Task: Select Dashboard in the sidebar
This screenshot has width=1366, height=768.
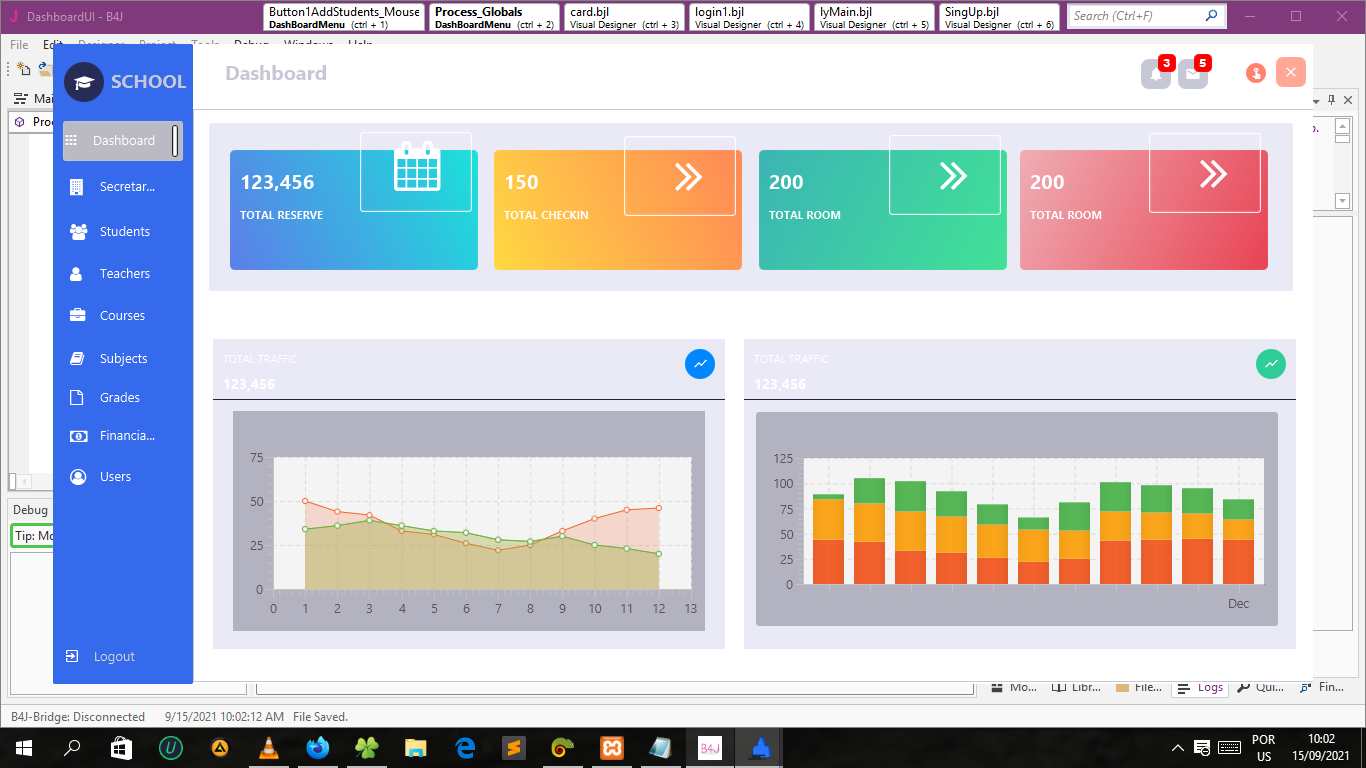Action: [x=123, y=141]
